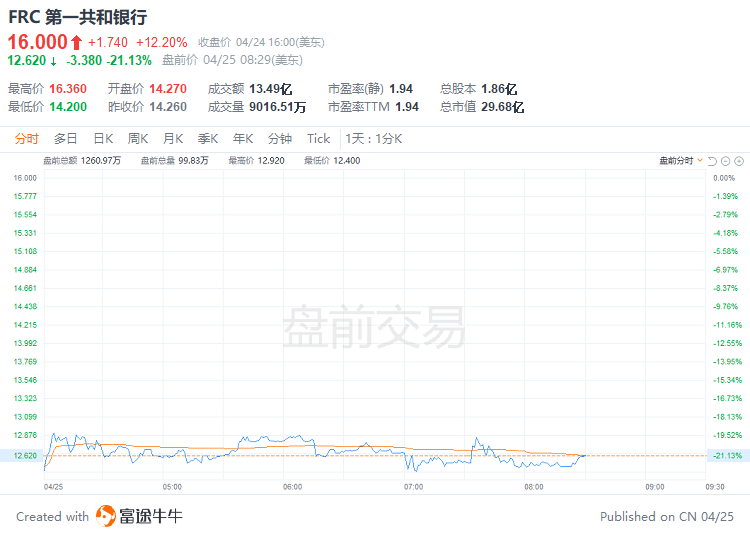This screenshot has width=750, height=537.
Task: Zoom in the chart with plus icon
Action: tap(739, 161)
